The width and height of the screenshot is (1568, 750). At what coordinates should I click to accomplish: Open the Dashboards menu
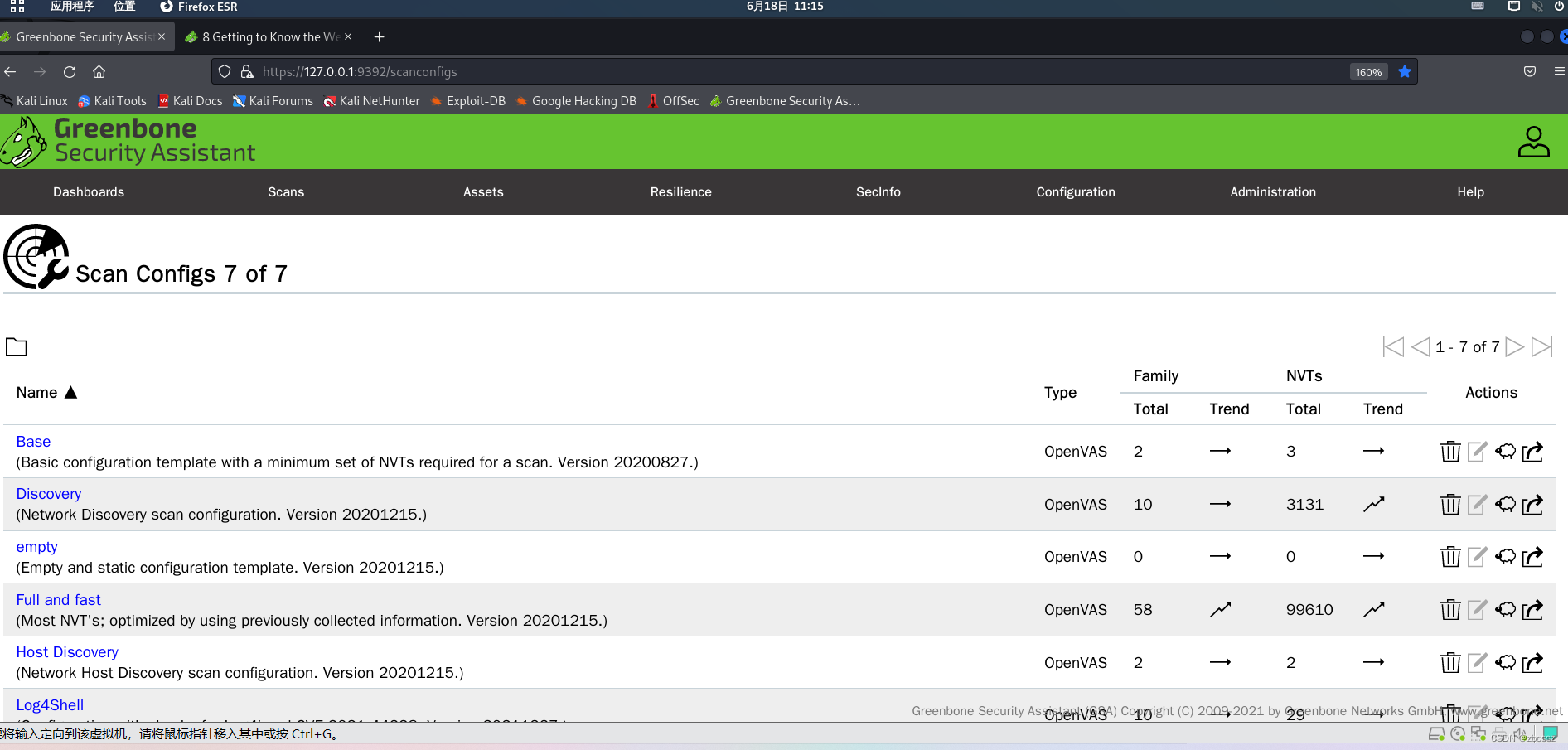[89, 192]
